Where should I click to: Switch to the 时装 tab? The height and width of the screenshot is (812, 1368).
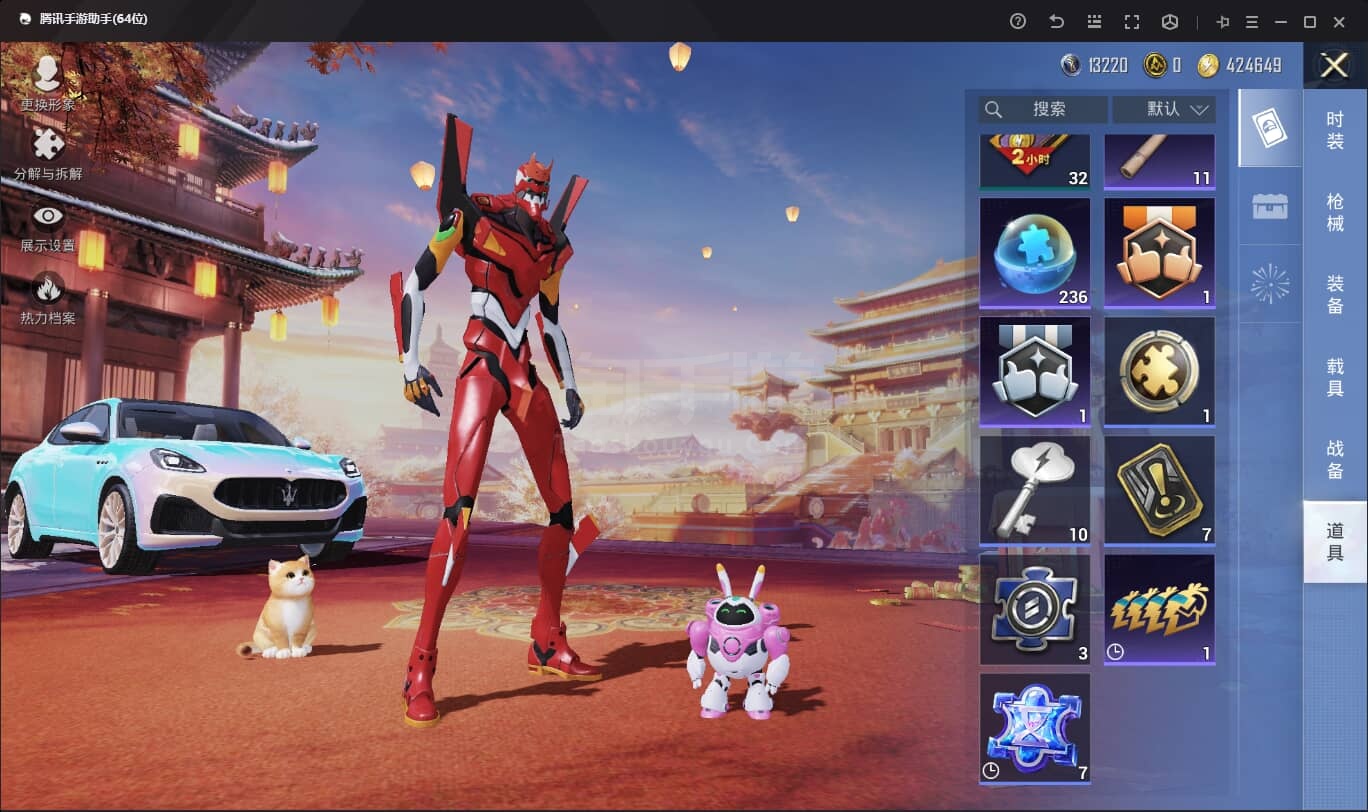1335,131
